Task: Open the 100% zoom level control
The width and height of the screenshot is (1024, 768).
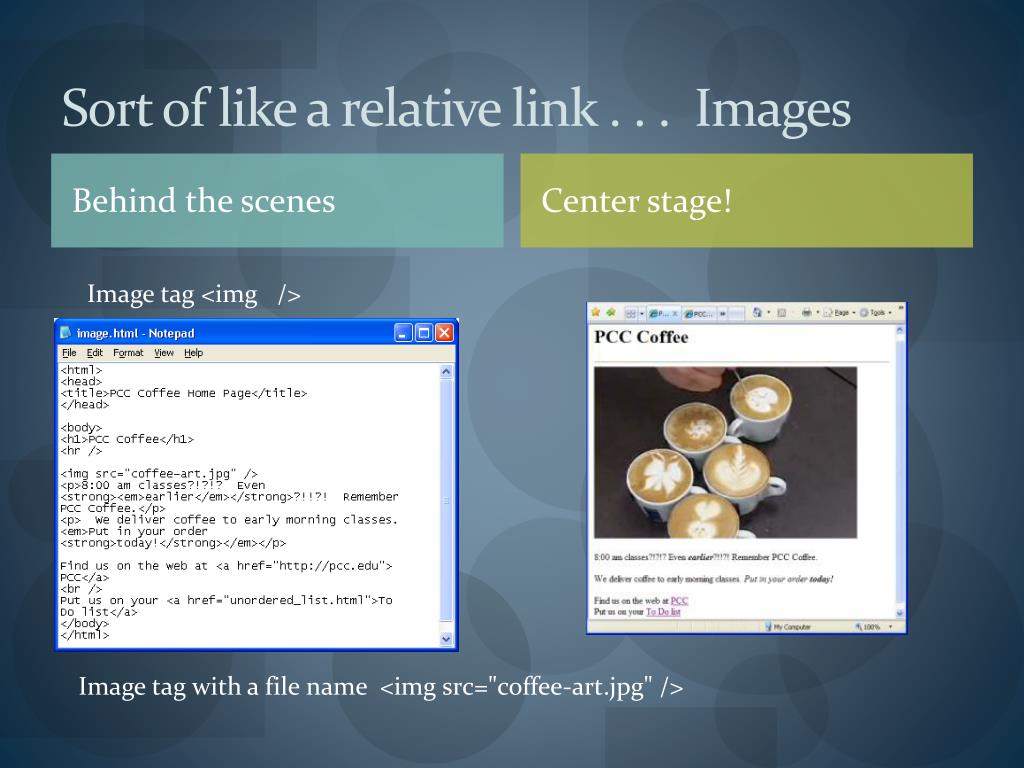Action: [873, 627]
